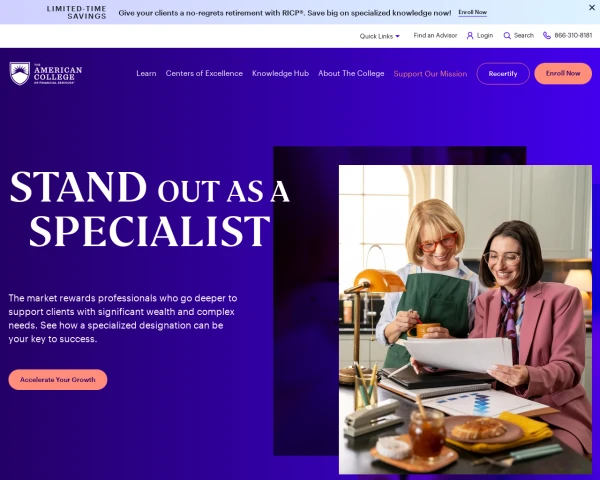Click the Search magnifier icon

[x=507, y=36]
